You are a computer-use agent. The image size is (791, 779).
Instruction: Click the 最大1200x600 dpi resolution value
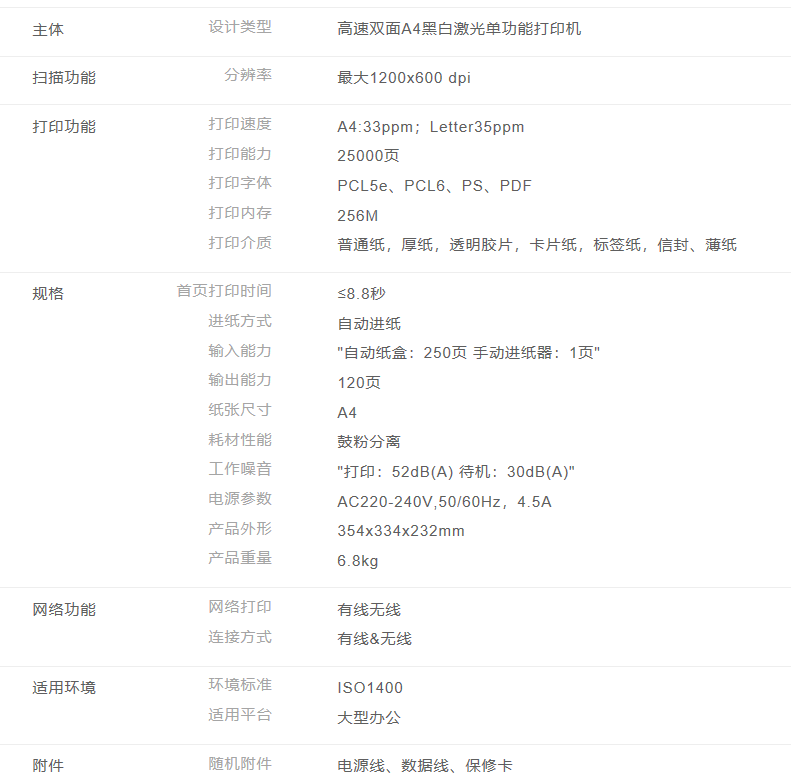click(x=404, y=78)
